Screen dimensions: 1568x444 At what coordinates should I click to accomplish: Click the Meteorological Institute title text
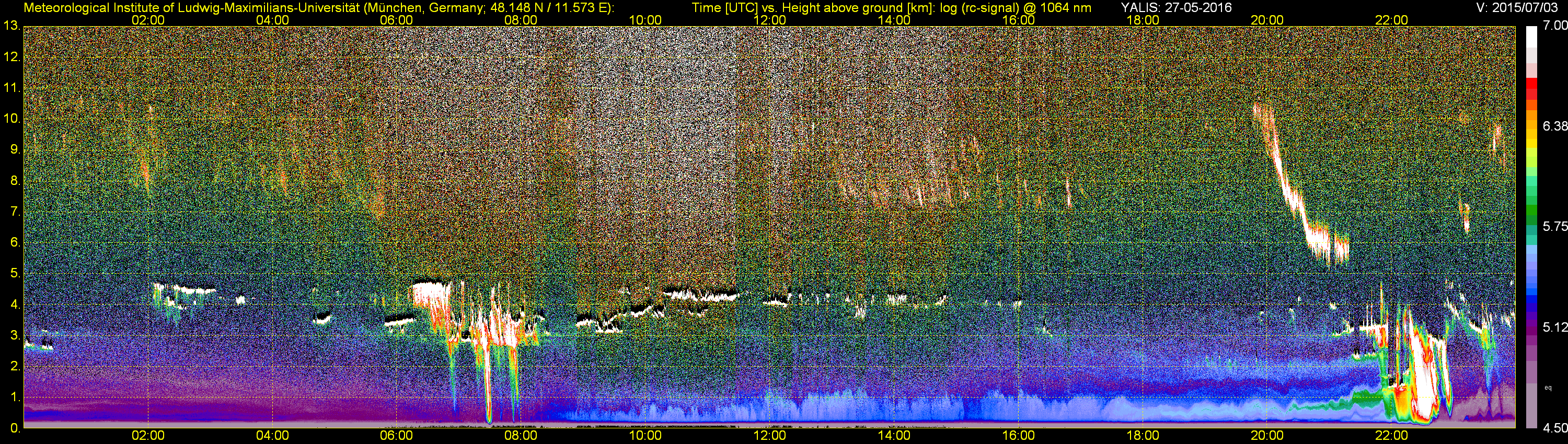pyautogui.click(x=319, y=8)
